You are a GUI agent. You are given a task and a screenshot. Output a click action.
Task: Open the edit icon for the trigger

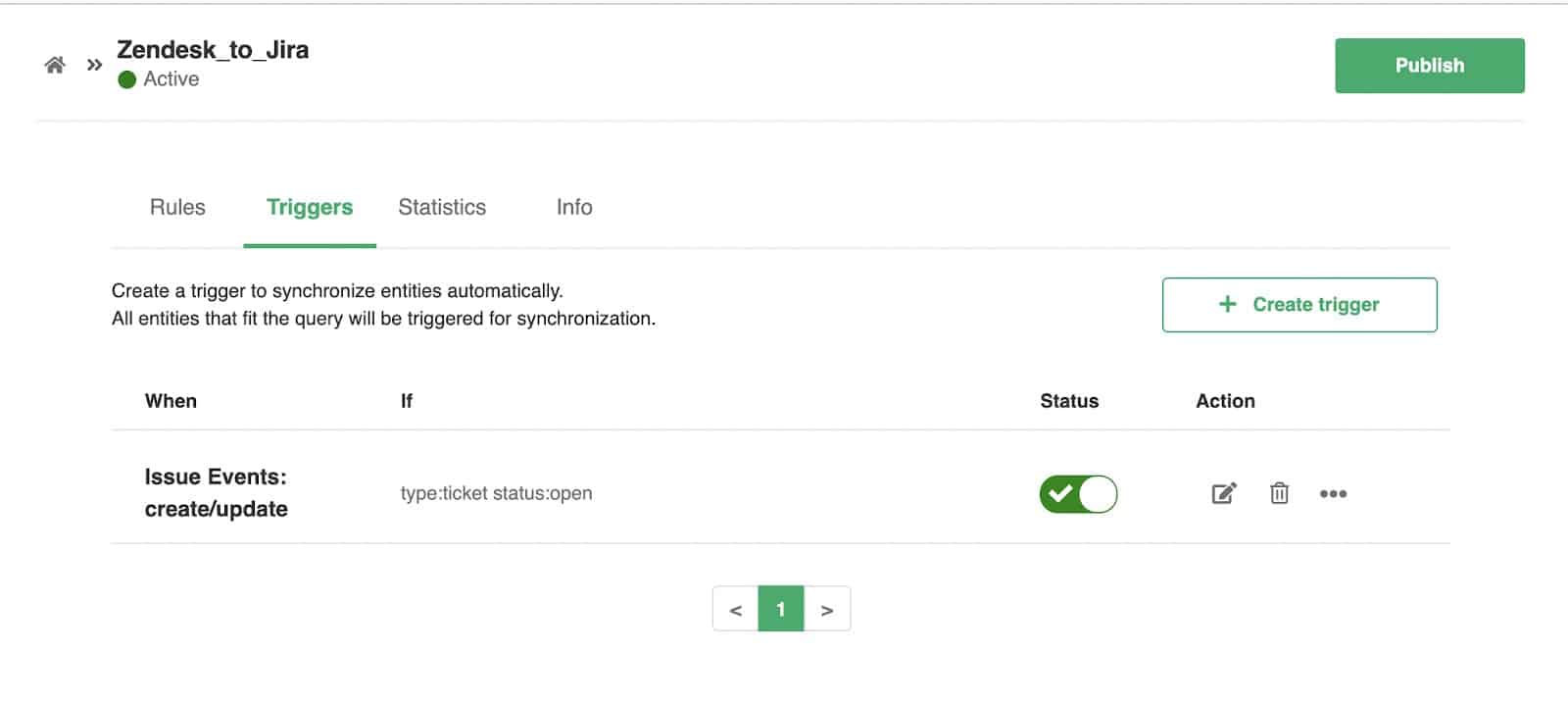click(x=1223, y=493)
